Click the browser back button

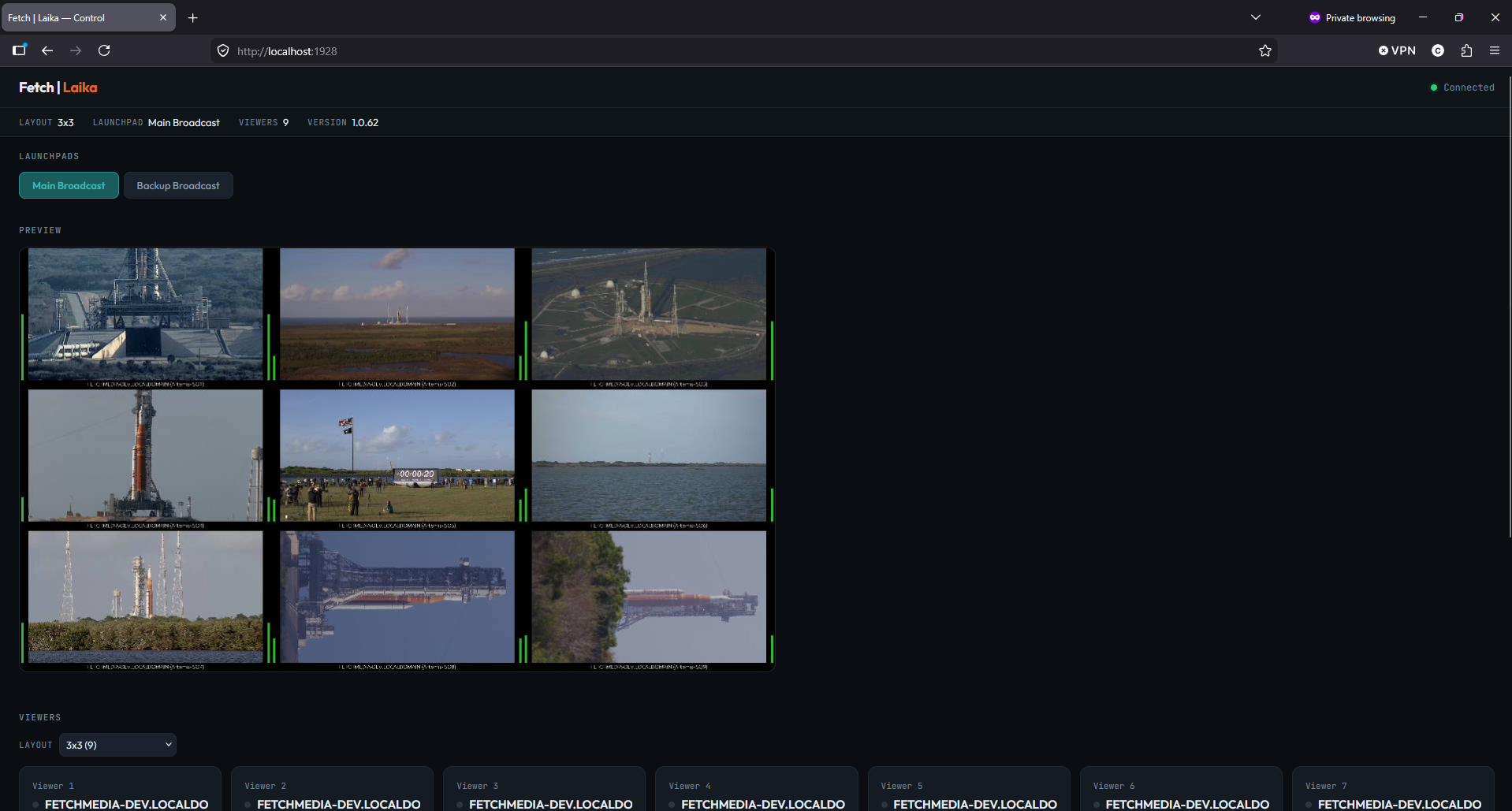click(x=47, y=50)
